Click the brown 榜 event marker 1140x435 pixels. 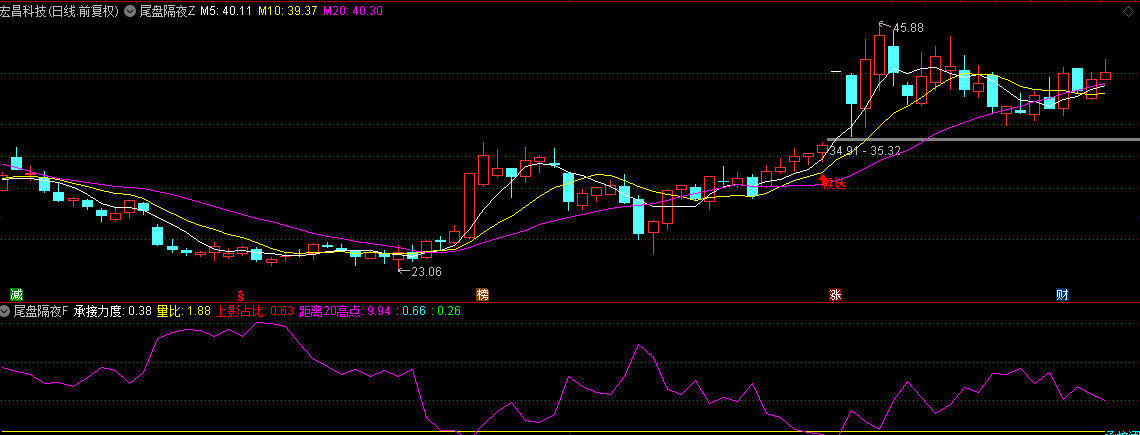pyautogui.click(x=483, y=295)
